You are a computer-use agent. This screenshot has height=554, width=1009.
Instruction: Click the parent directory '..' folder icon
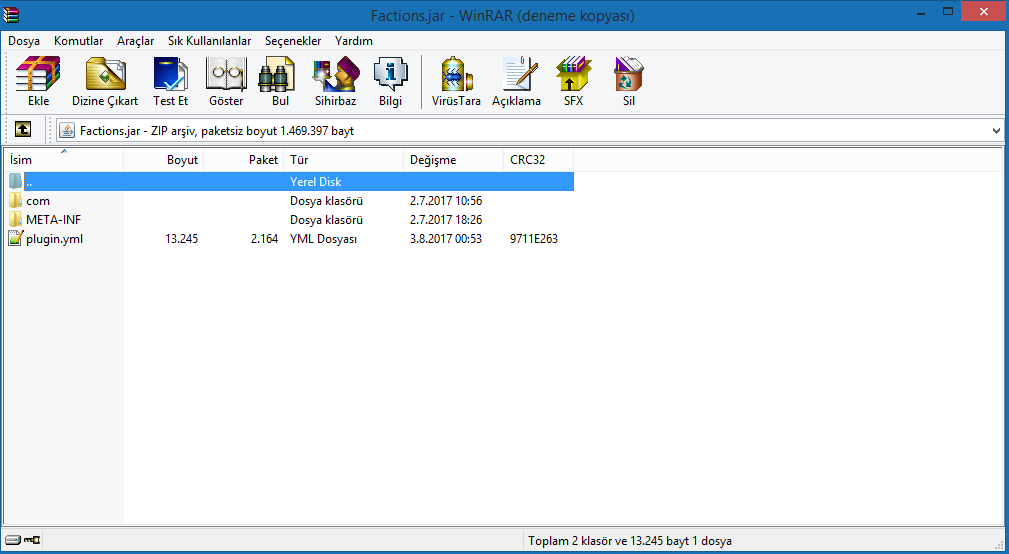[x=15, y=181]
